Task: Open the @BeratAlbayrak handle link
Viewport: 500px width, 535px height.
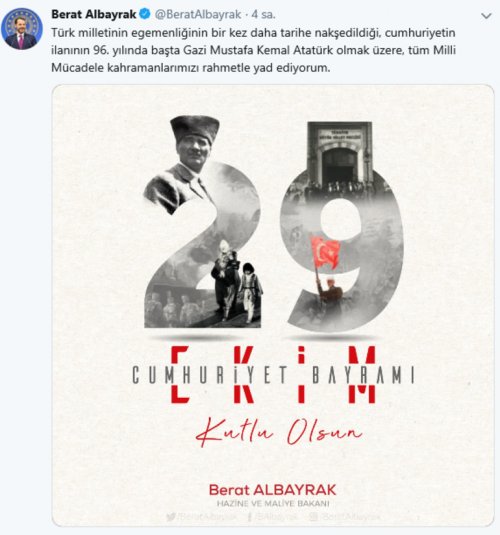Action: pyautogui.click(x=198, y=14)
